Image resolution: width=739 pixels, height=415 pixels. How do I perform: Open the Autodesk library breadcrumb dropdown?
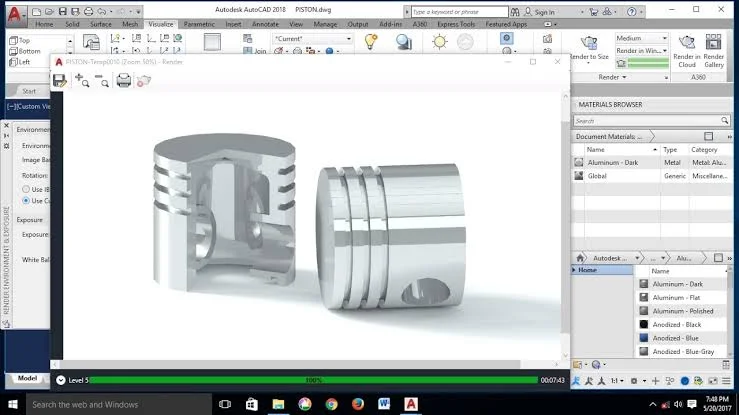(637, 258)
